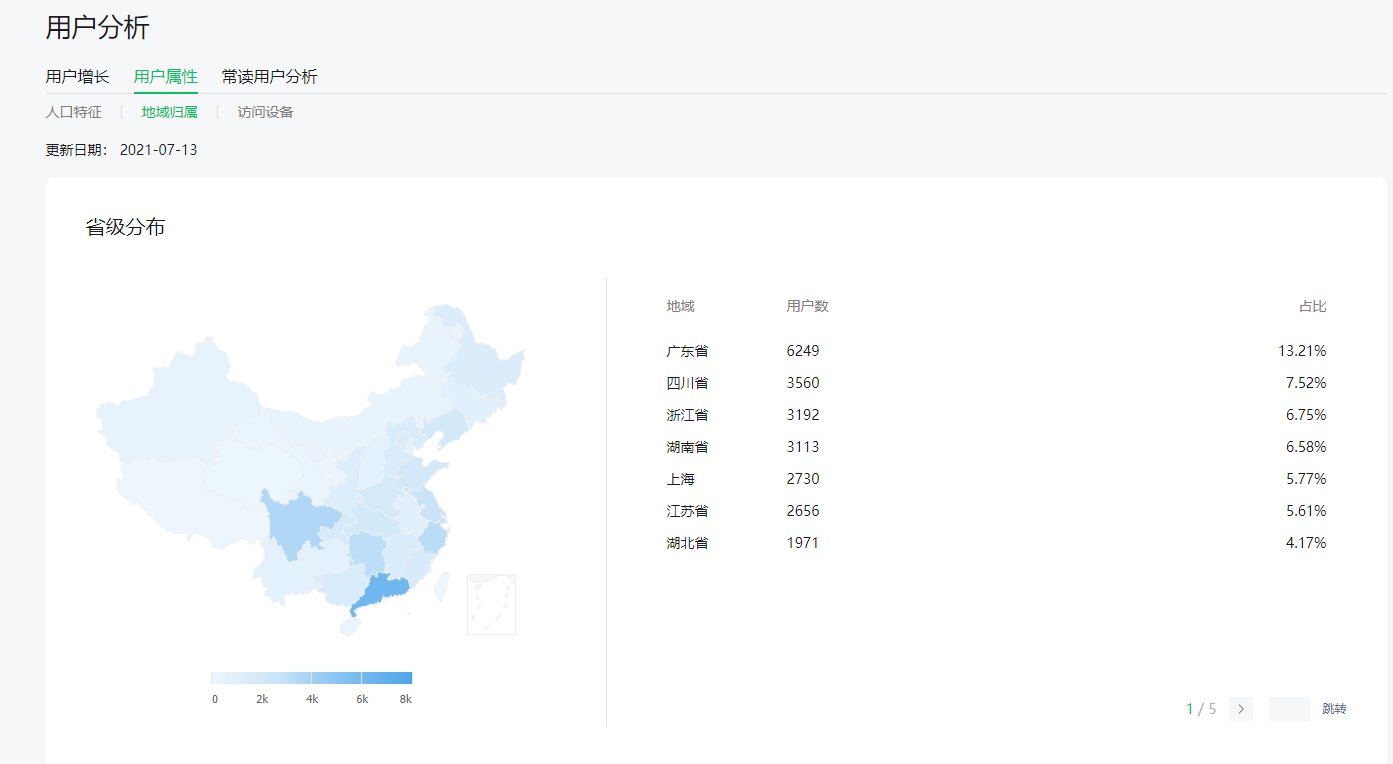Switch to 人口特征 sub-tab
This screenshot has width=1393, height=764.
[73, 112]
